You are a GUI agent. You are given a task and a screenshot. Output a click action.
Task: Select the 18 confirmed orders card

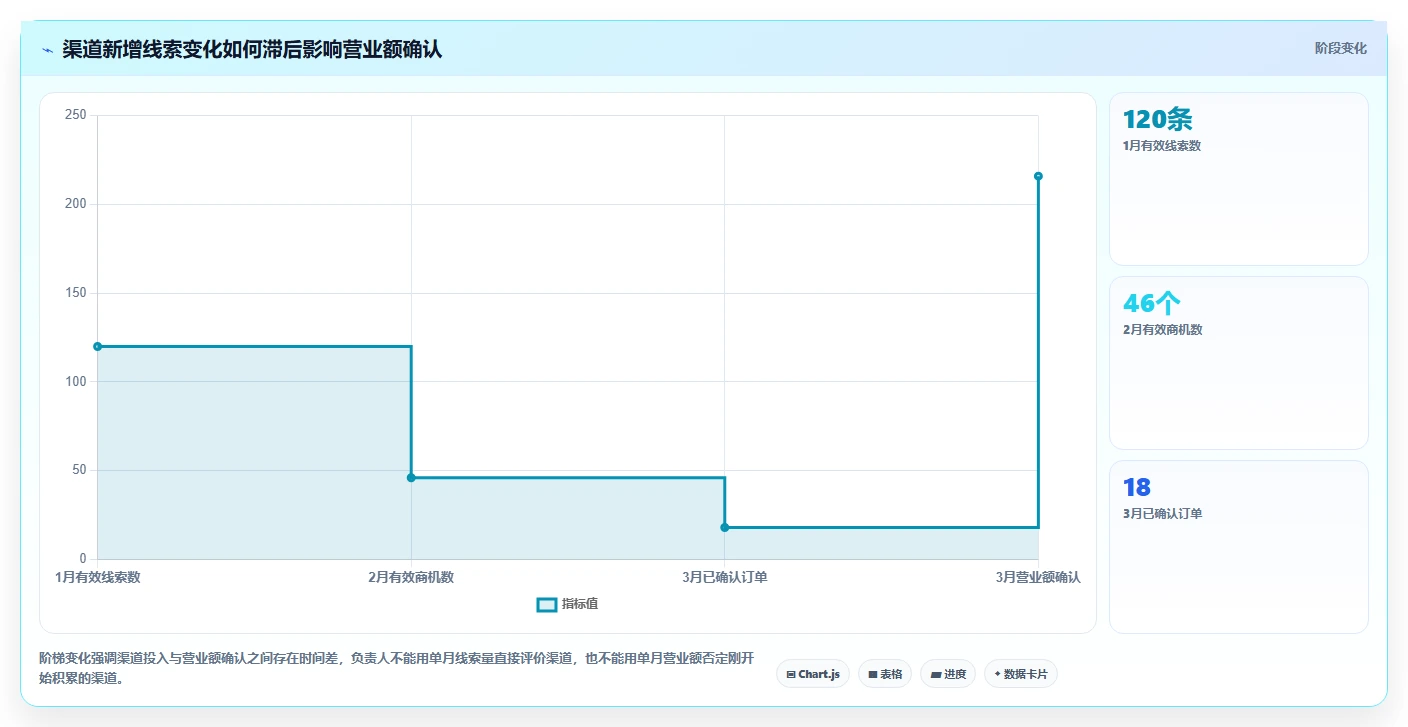(x=1239, y=547)
